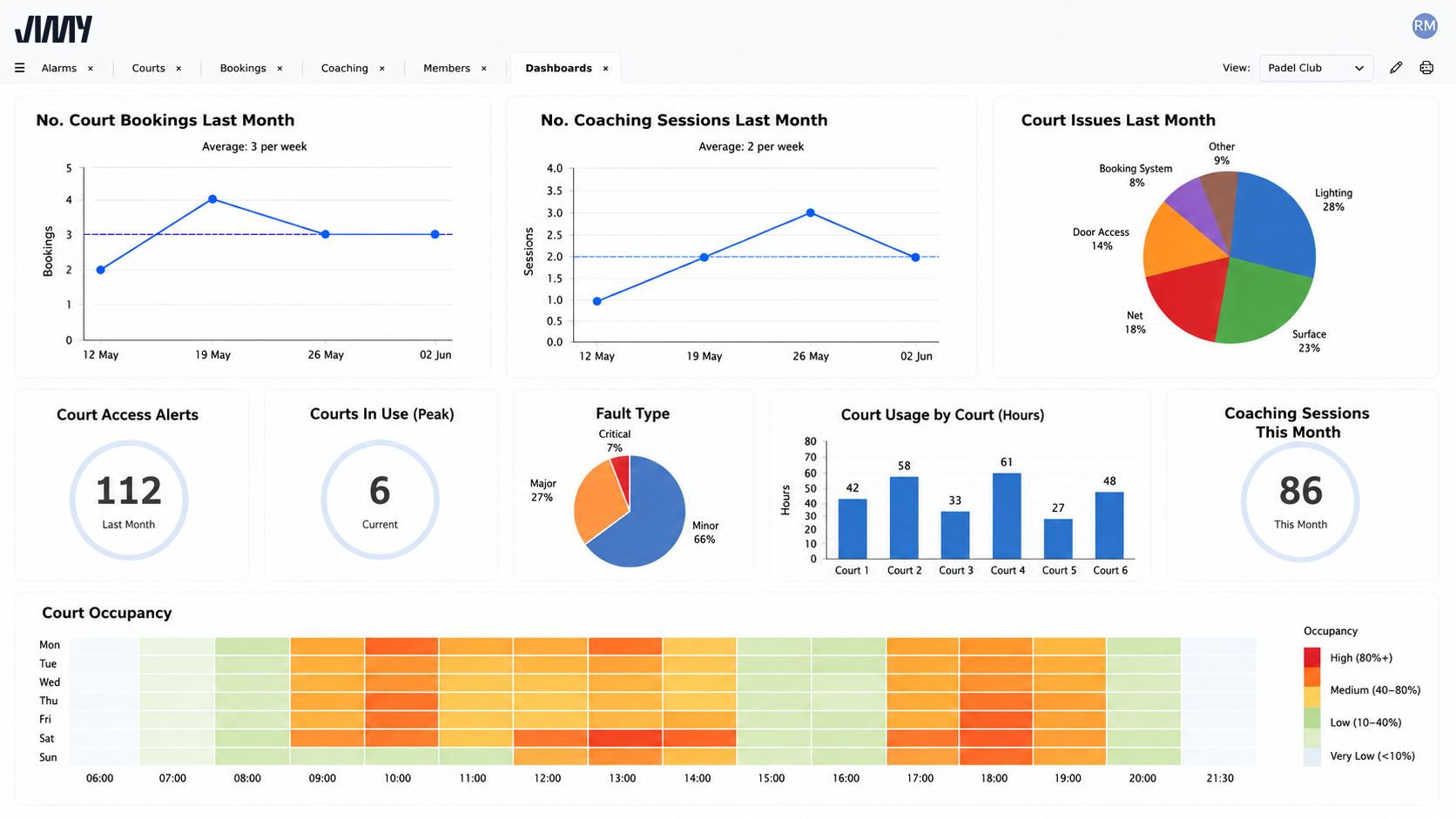Screen dimensions: 1456x819
Task: Click the Courts In Use value 6
Action: (380, 492)
